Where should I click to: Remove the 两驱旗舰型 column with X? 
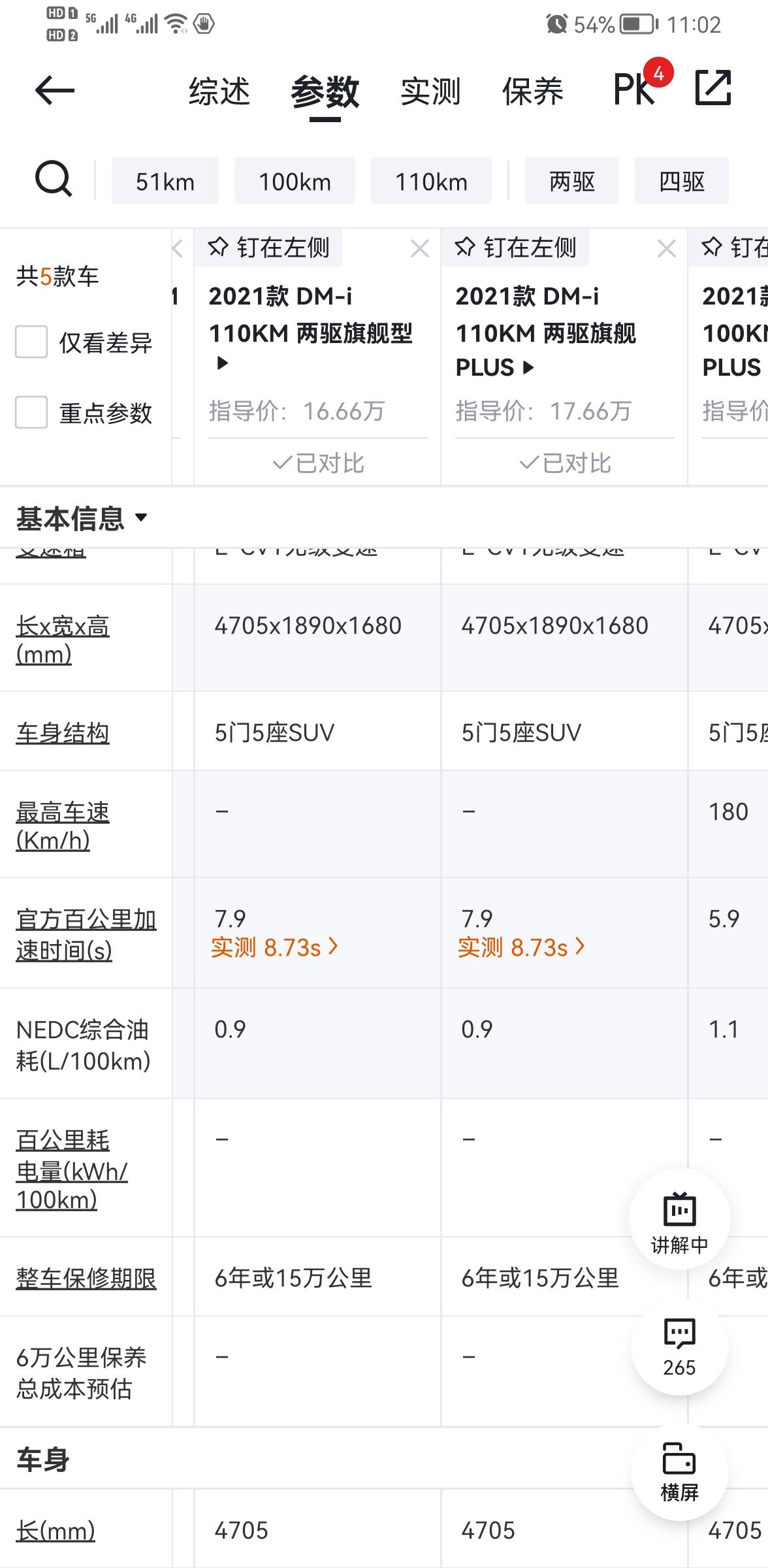pos(420,248)
